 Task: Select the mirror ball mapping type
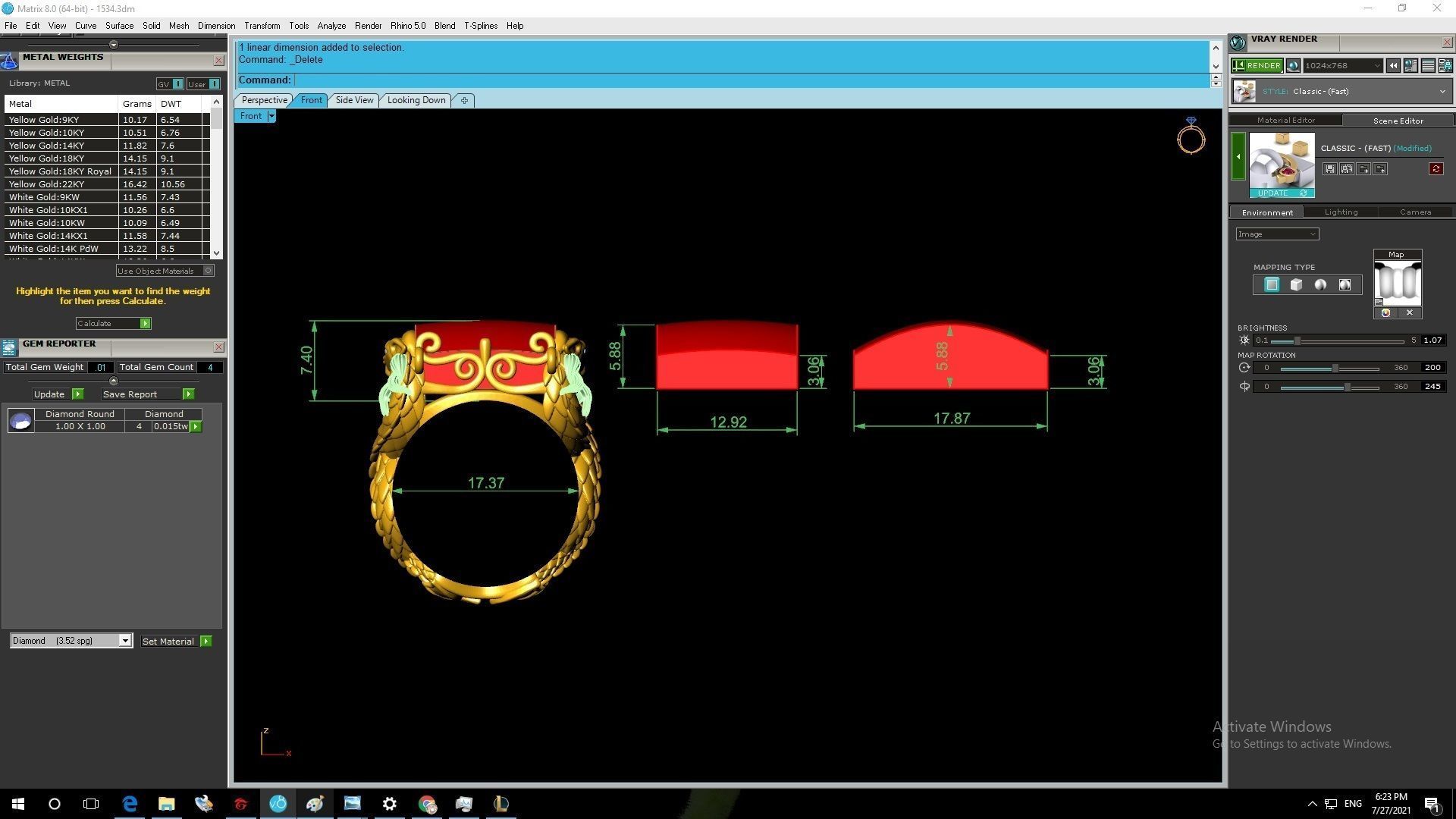click(1345, 285)
